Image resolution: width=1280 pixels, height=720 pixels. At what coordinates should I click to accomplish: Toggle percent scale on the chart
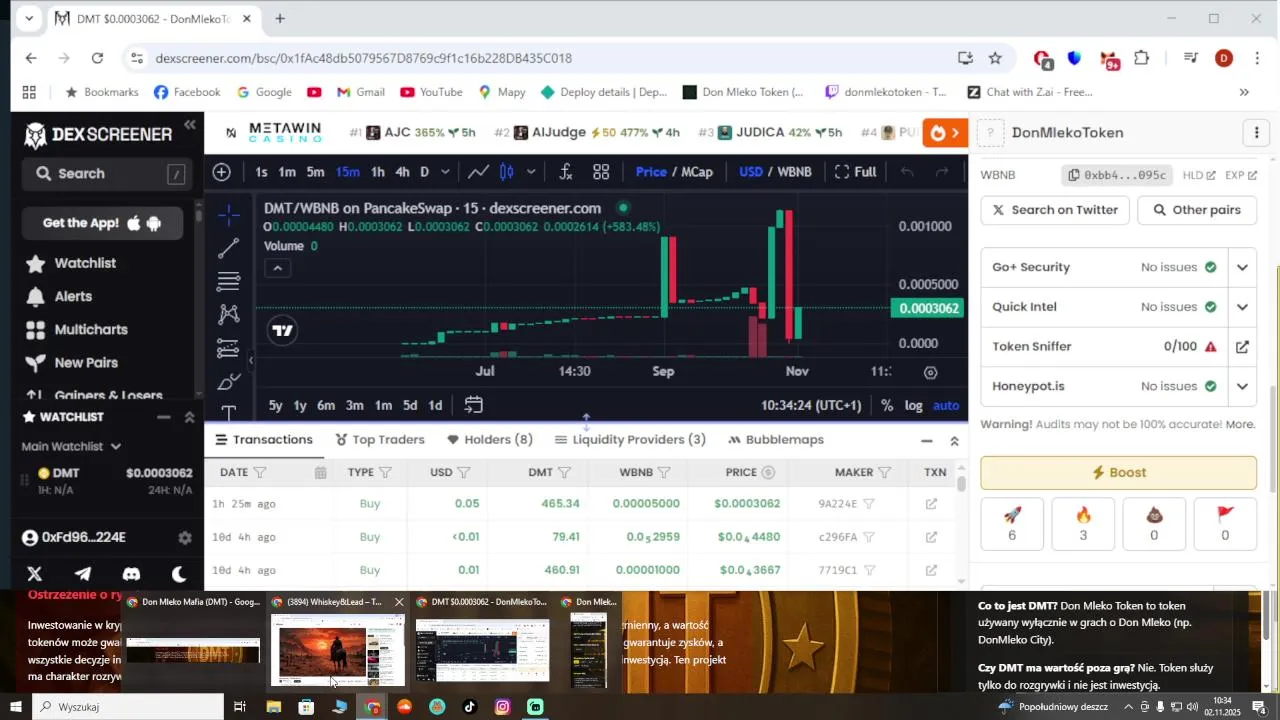click(887, 405)
